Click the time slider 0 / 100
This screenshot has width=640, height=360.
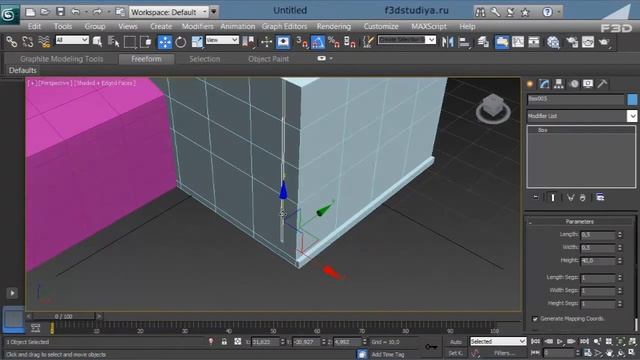63,316
